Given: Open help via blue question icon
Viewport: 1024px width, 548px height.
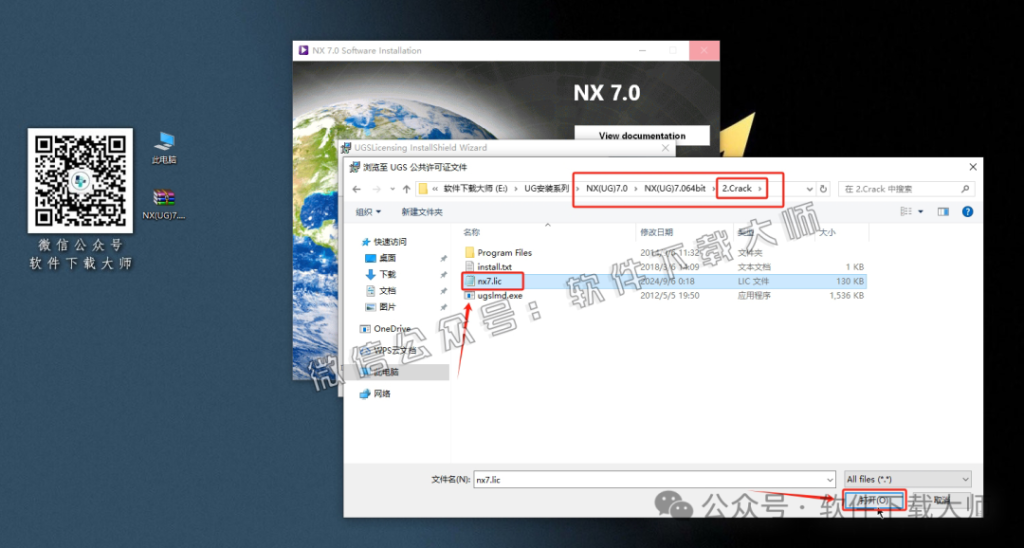Looking at the screenshot, I should coord(968,212).
